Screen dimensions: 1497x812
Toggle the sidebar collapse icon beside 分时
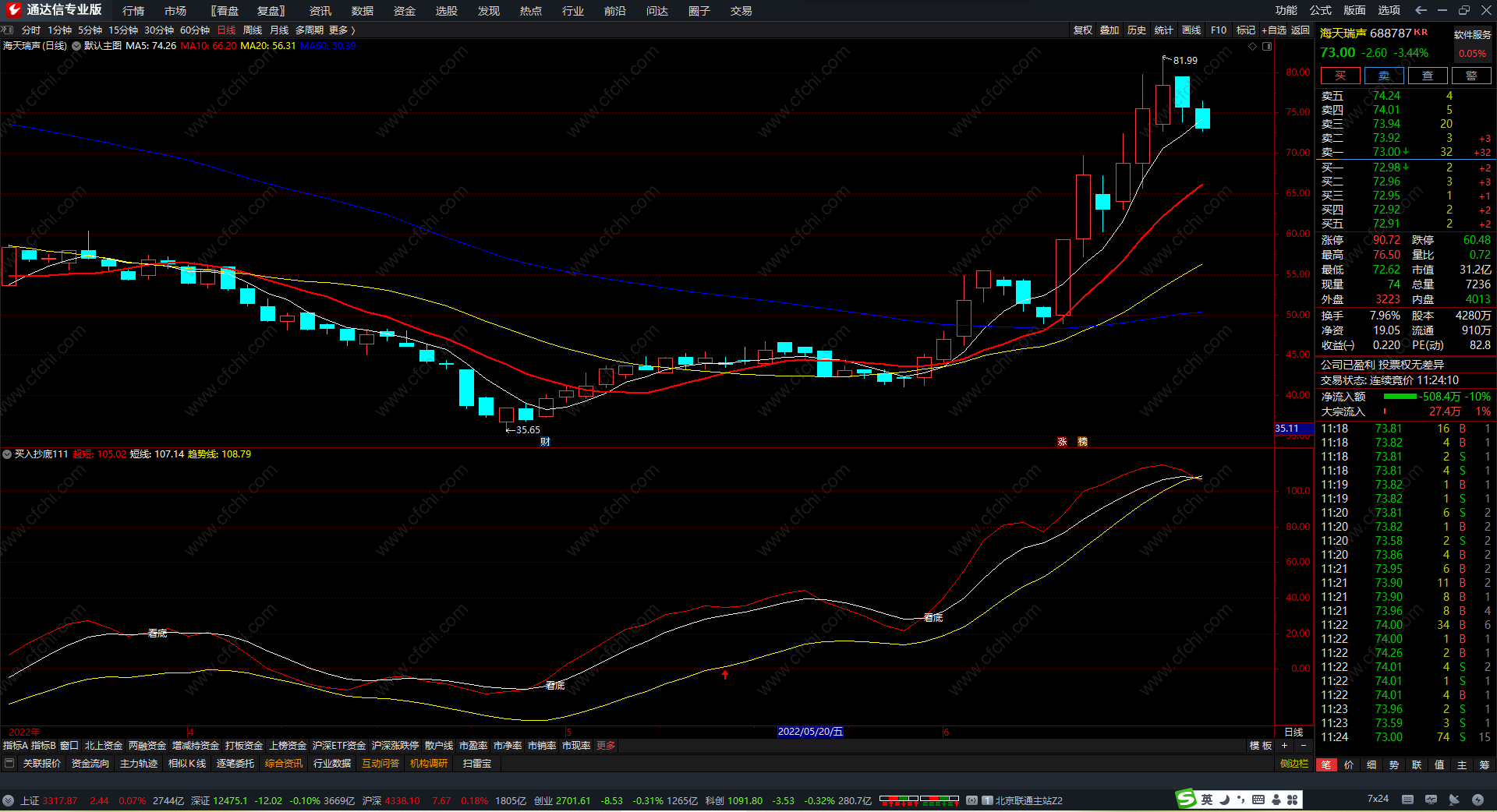tap(8, 30)
